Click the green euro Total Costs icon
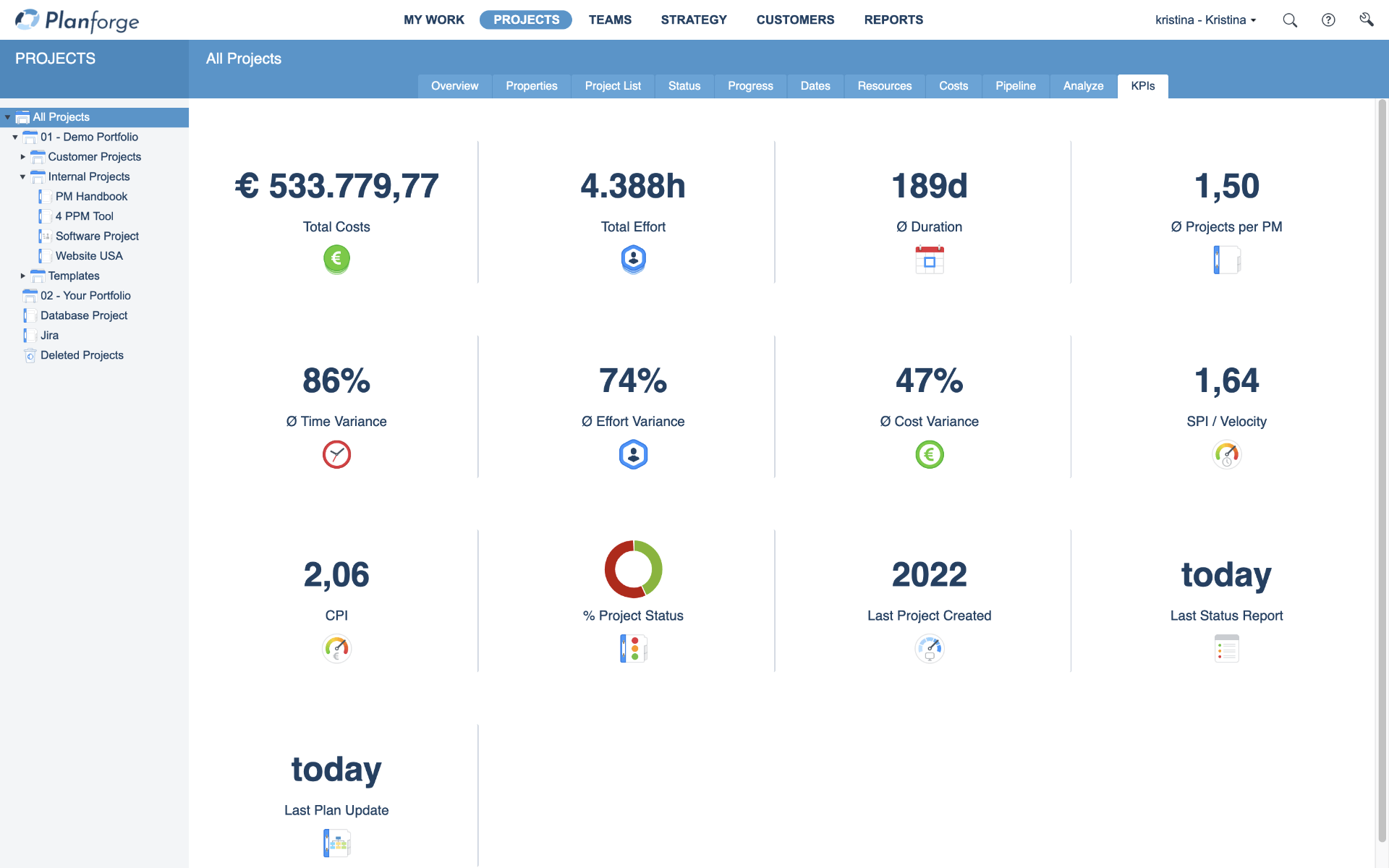 tap(336, 259)
